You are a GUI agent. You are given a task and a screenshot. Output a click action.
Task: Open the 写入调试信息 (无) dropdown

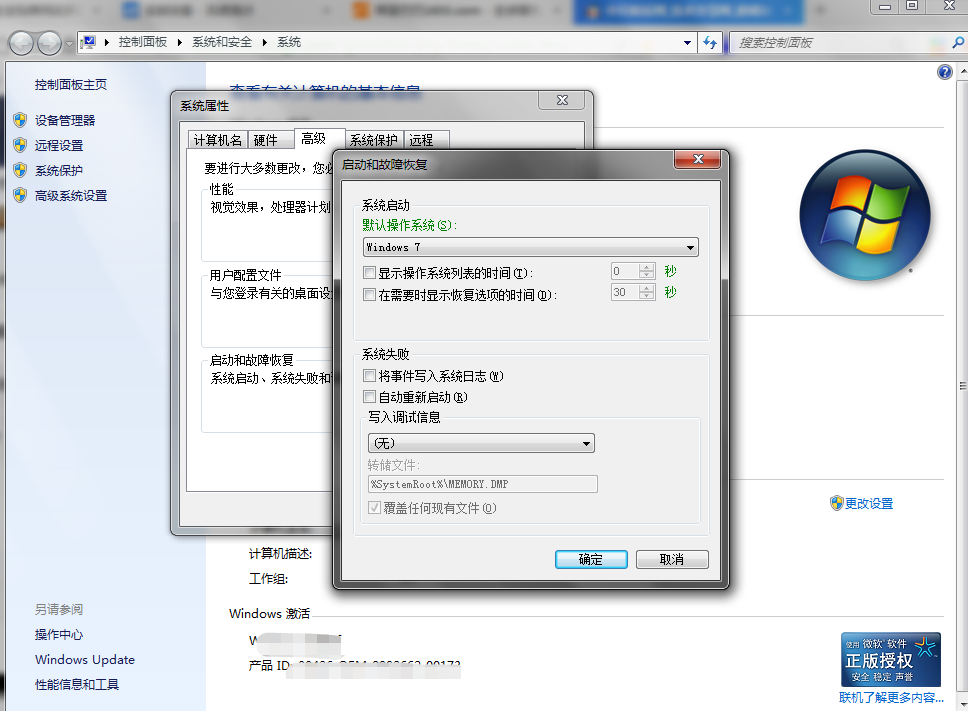[x=481, y=443]
